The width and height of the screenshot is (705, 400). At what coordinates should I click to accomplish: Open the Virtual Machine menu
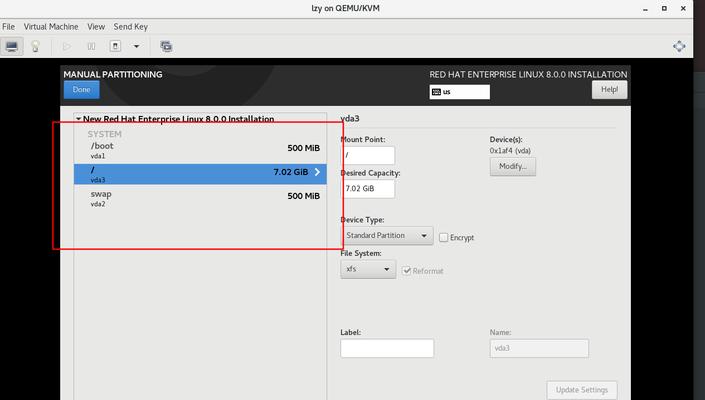tap(51, 27)
